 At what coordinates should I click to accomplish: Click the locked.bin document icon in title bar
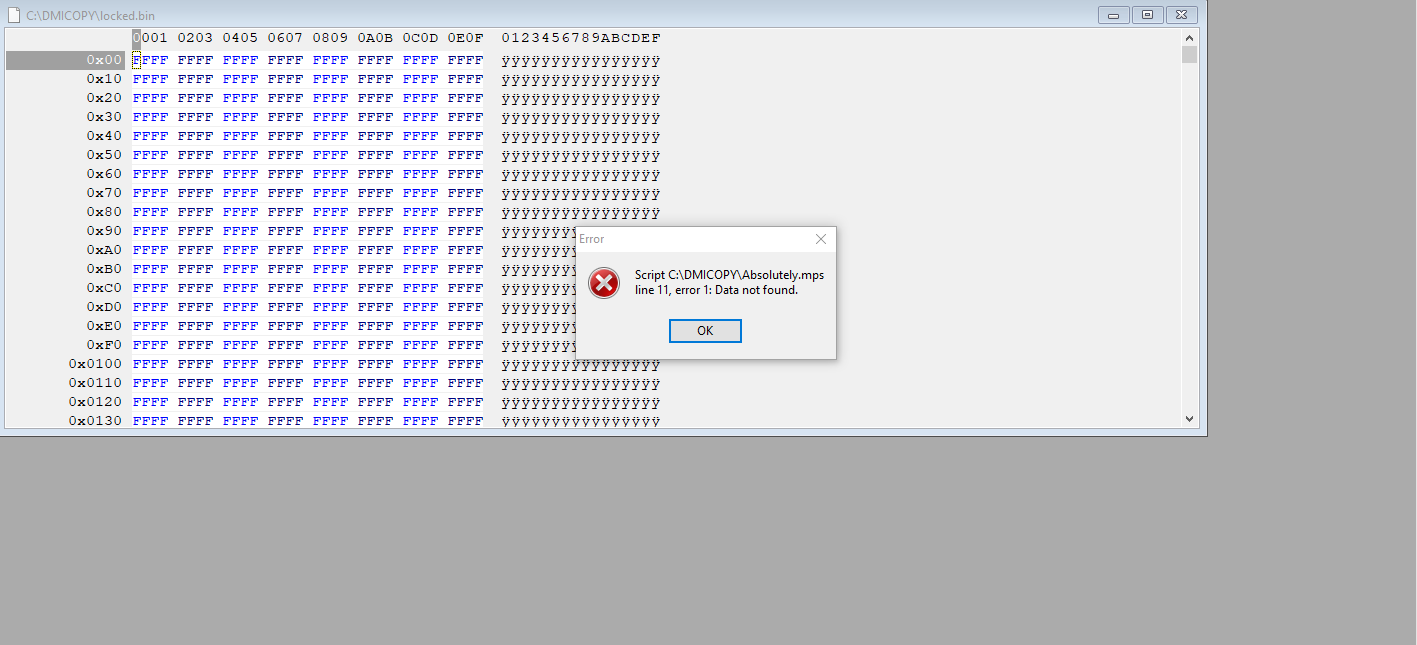coord(13,16)
